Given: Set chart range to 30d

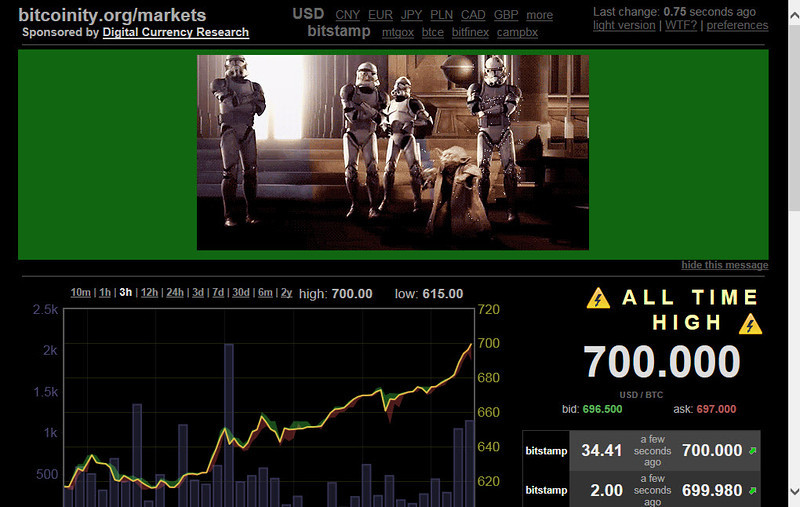Looking at the screenshot, I should point(241,292).
